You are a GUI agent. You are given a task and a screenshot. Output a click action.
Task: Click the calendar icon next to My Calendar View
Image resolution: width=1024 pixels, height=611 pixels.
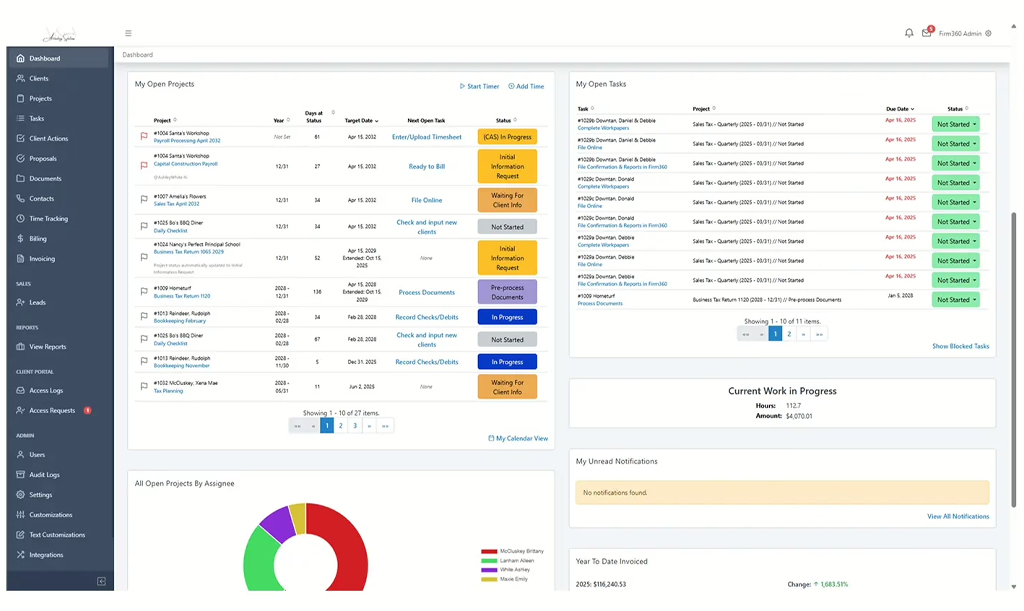[x=489, y=438]
